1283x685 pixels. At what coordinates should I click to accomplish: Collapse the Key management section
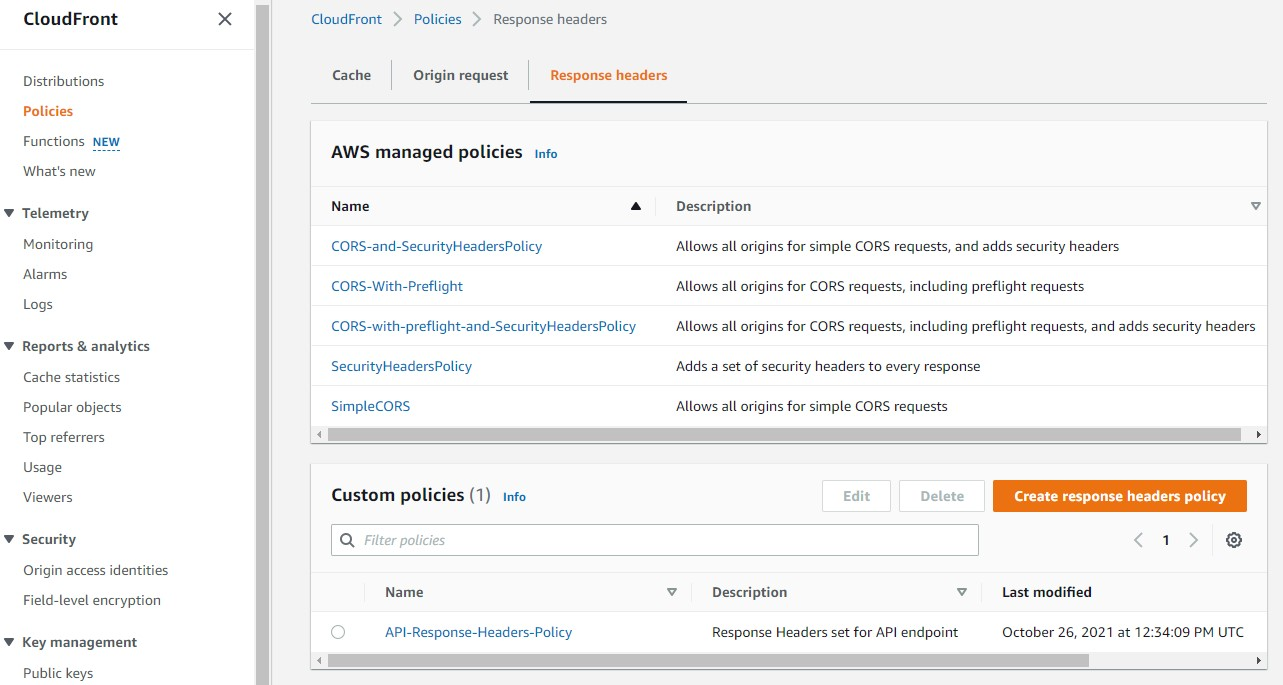pos(9,642)
